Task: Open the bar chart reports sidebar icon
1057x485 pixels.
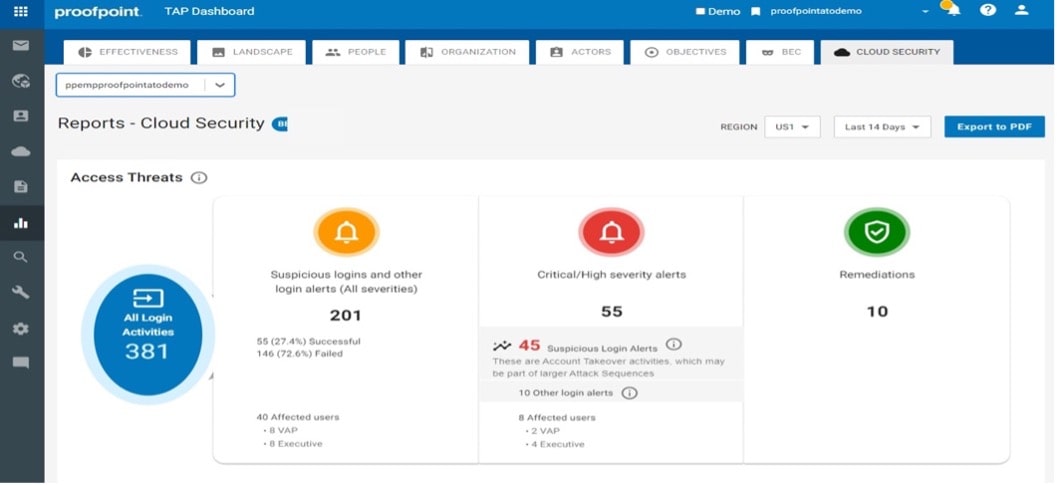Action: pos(21,223)
